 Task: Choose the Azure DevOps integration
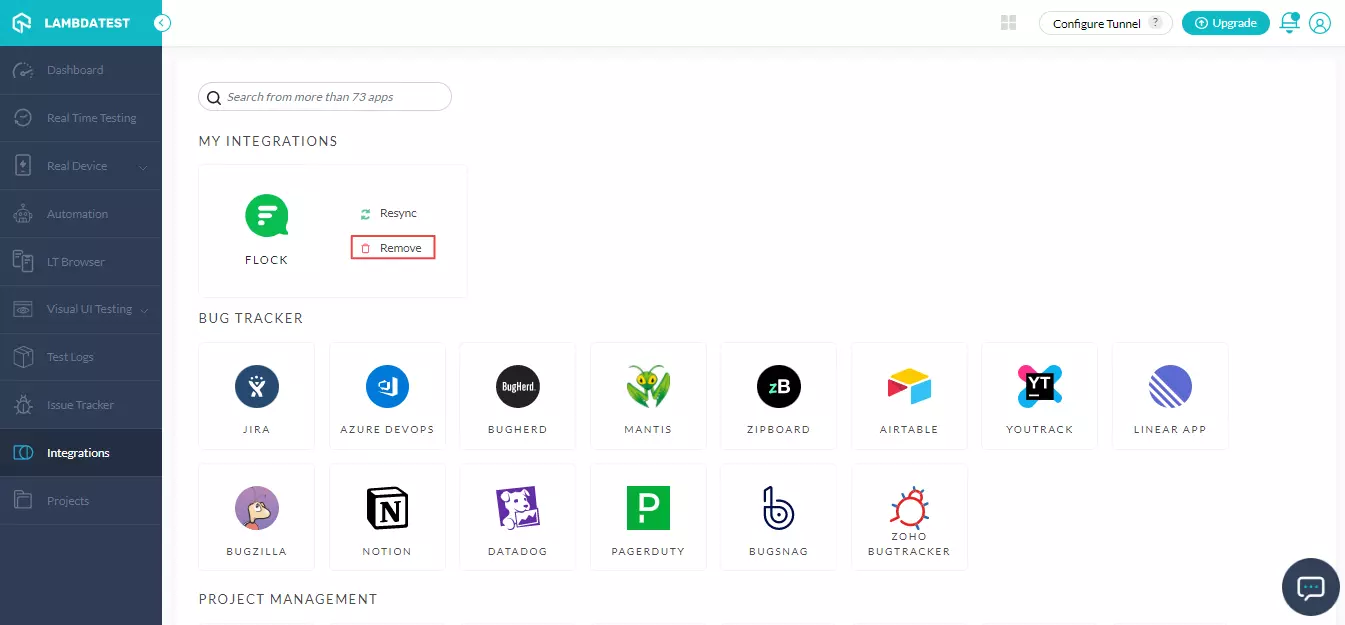(387, 387)
